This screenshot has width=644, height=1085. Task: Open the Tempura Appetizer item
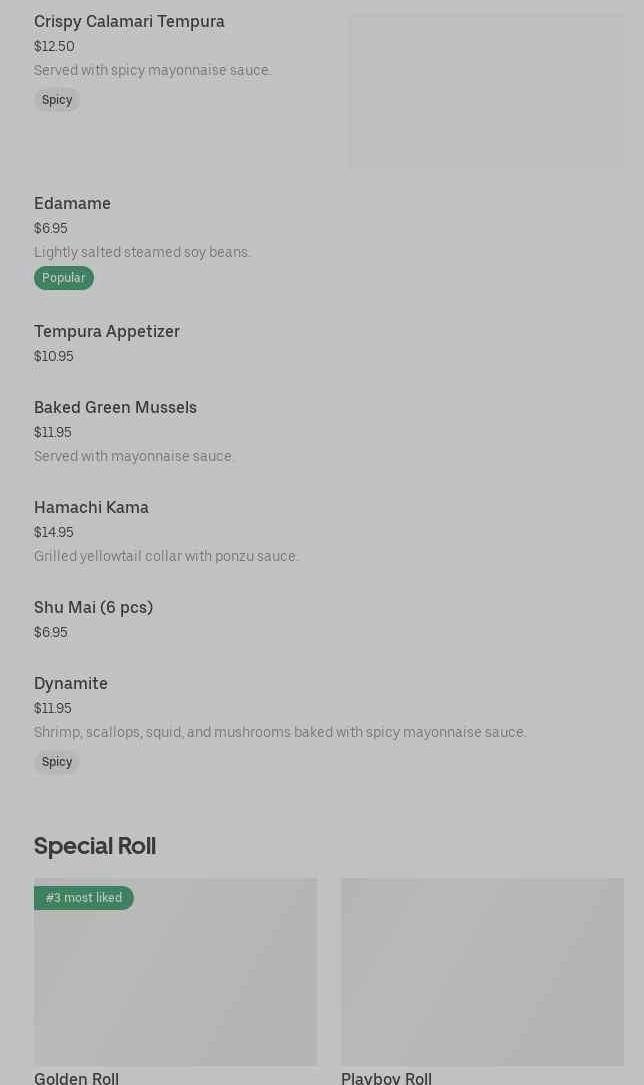107,332
